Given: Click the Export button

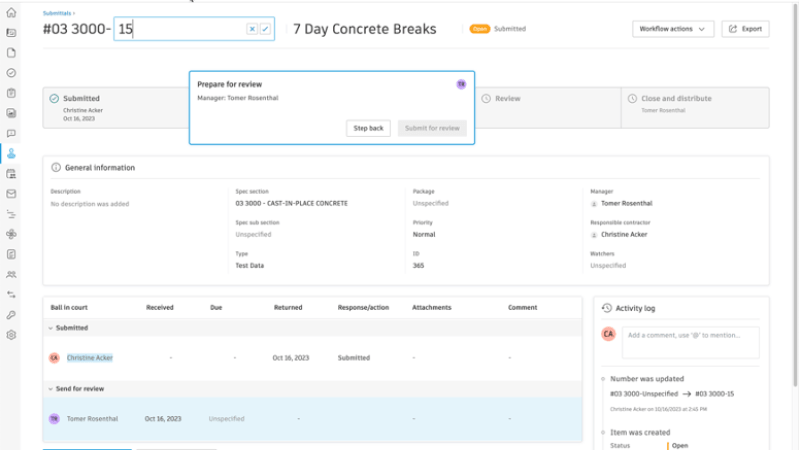Looking at the screenshot, I should click(745, 29).
